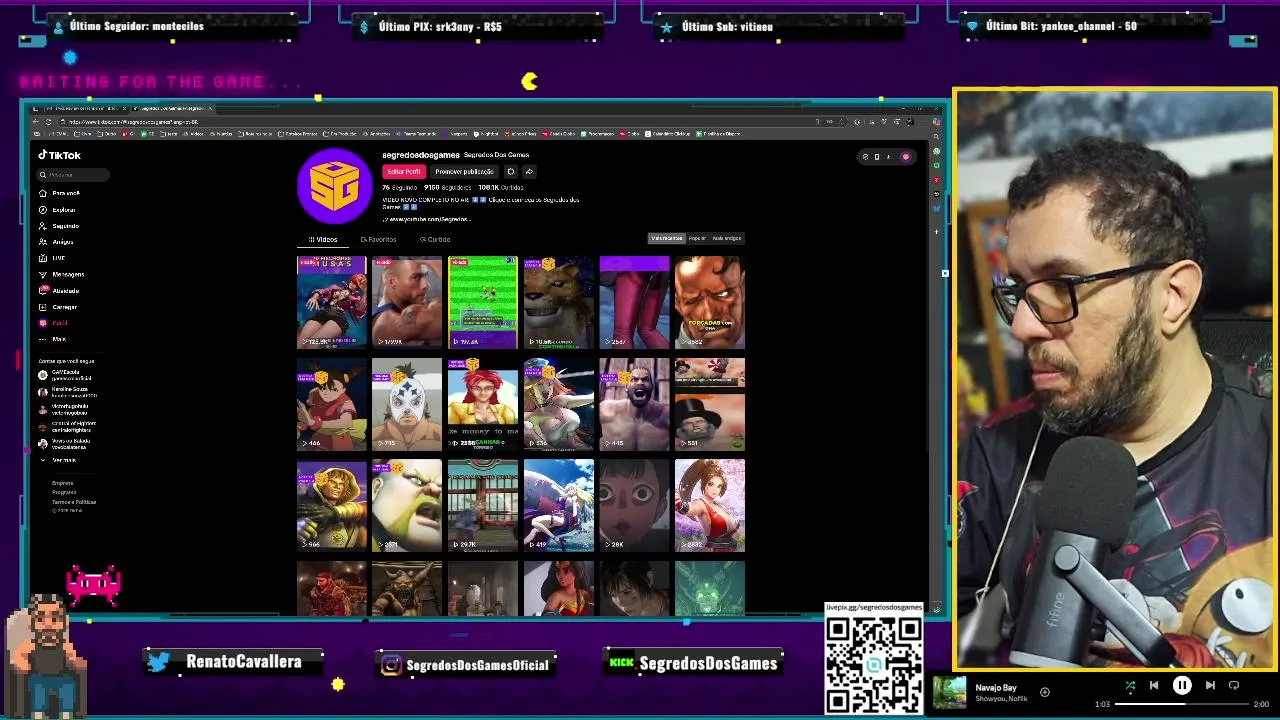Click the share profile arrow icon
1280x720 pixels.
click(x=529, y=172)
